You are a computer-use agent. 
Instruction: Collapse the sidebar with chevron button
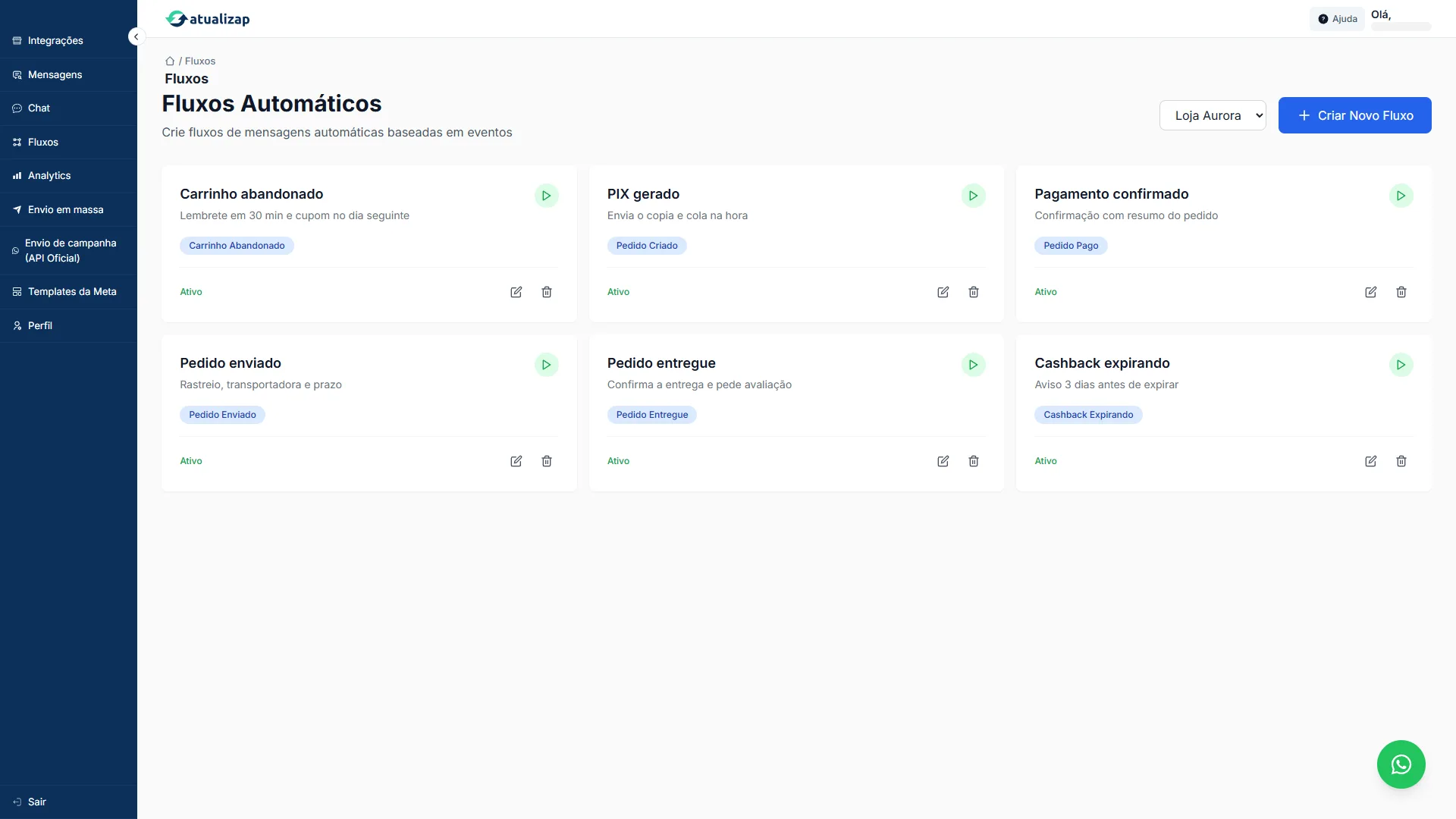[136, 36]
